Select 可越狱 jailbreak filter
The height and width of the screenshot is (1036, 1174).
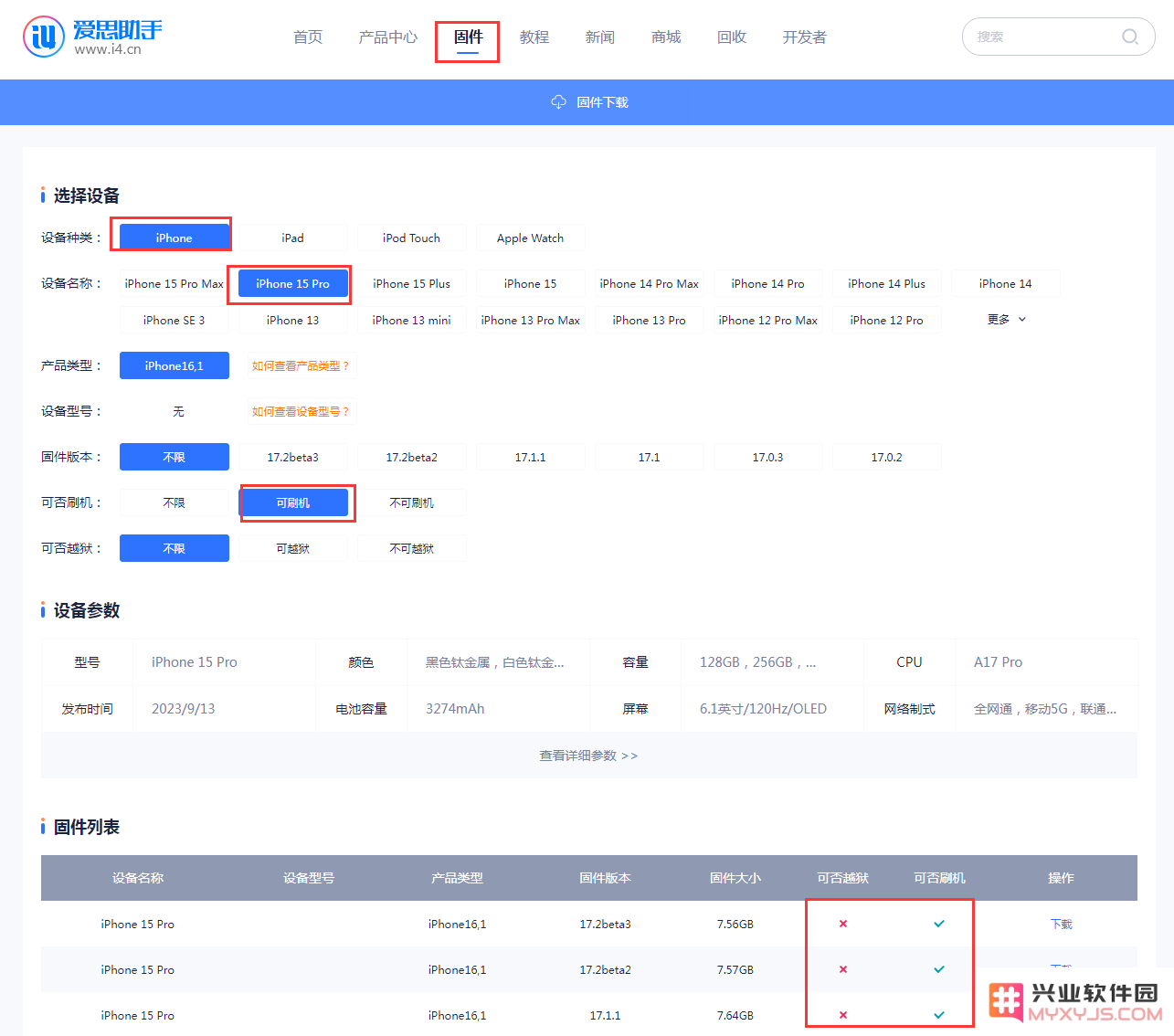[x=293, y=548]
